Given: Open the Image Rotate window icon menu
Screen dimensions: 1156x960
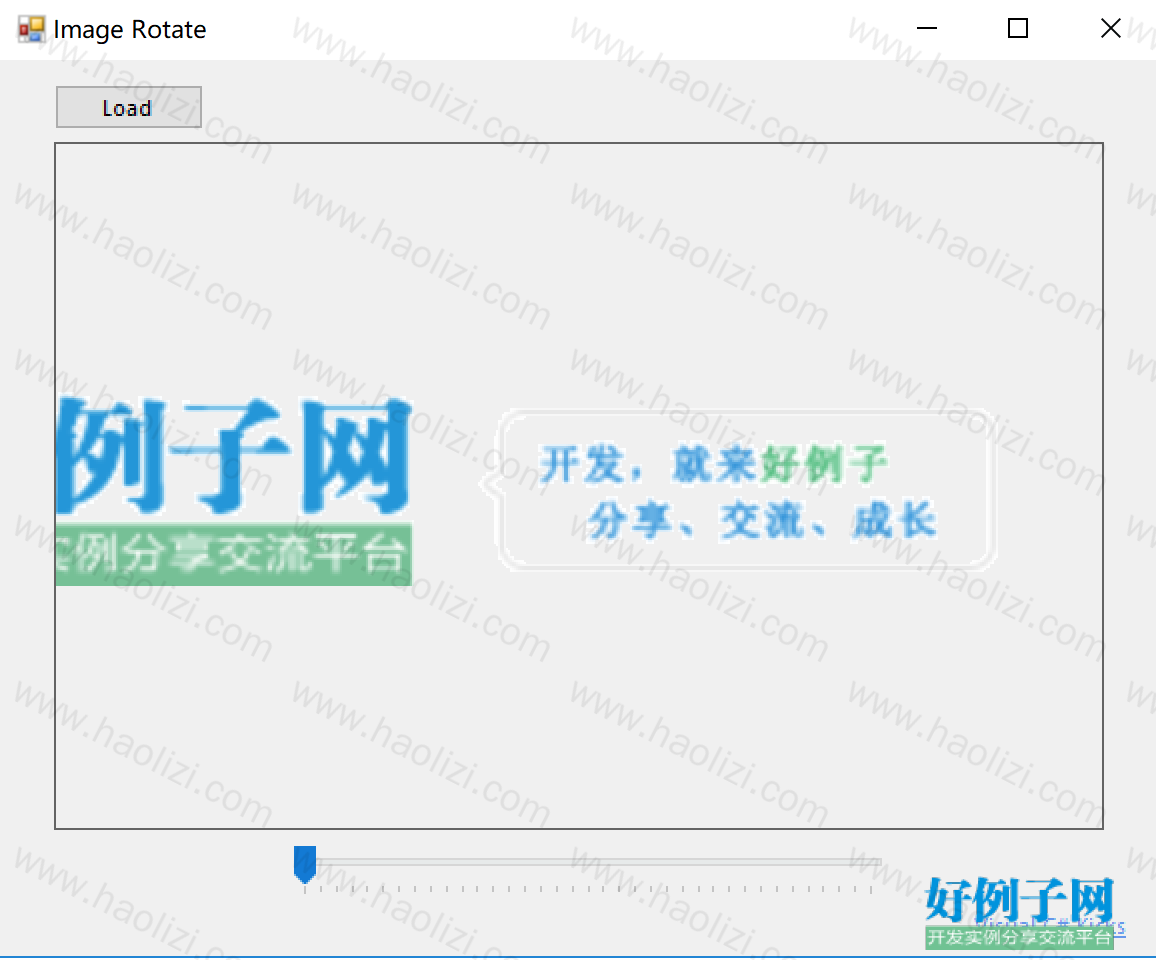Looking at the screenshot, I should [x=31, y=29].
